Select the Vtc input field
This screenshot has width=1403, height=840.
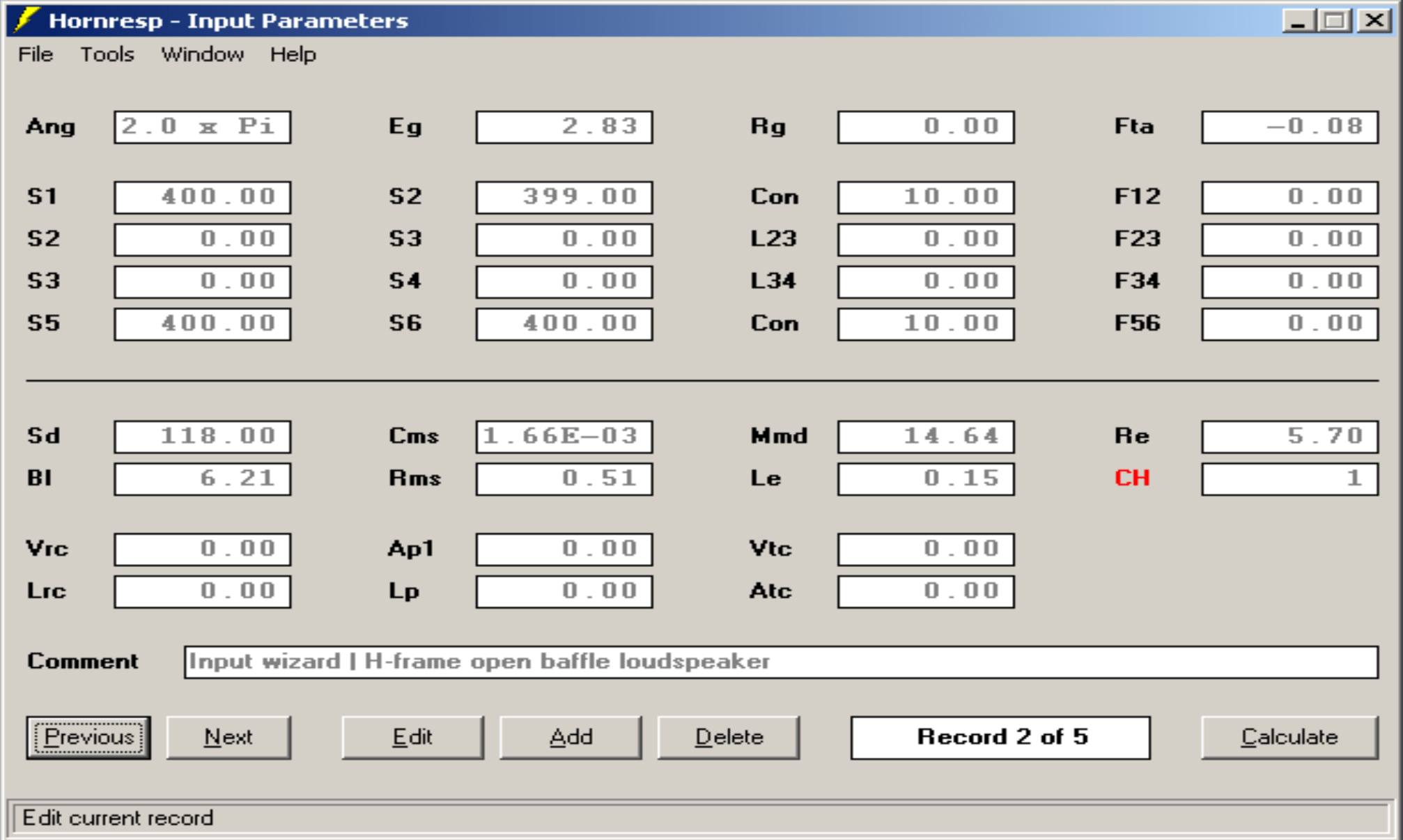(926, 550)
